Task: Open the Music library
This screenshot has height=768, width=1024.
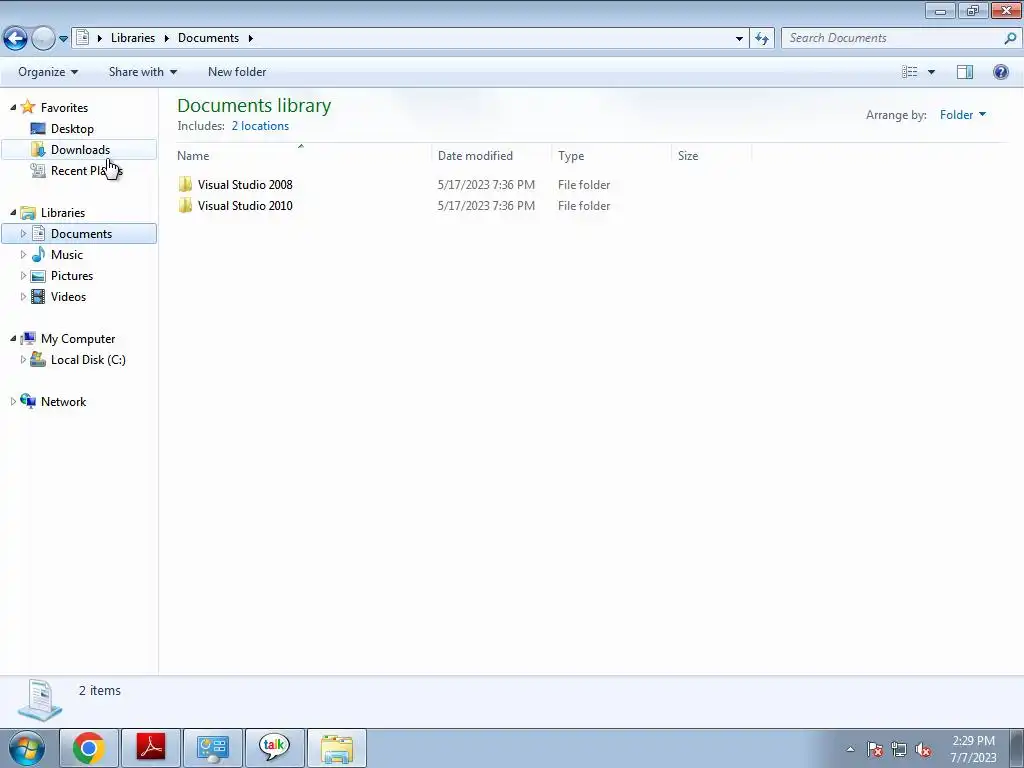Action: (67, 255)
